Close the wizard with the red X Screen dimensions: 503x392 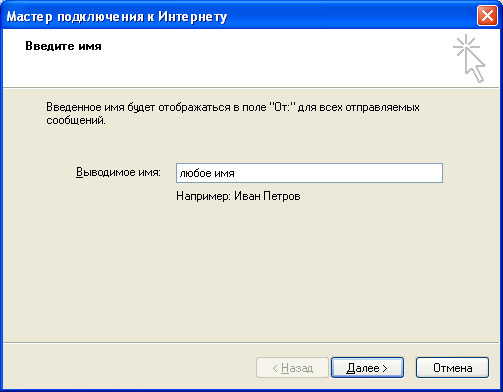click(x=487, y=16)
